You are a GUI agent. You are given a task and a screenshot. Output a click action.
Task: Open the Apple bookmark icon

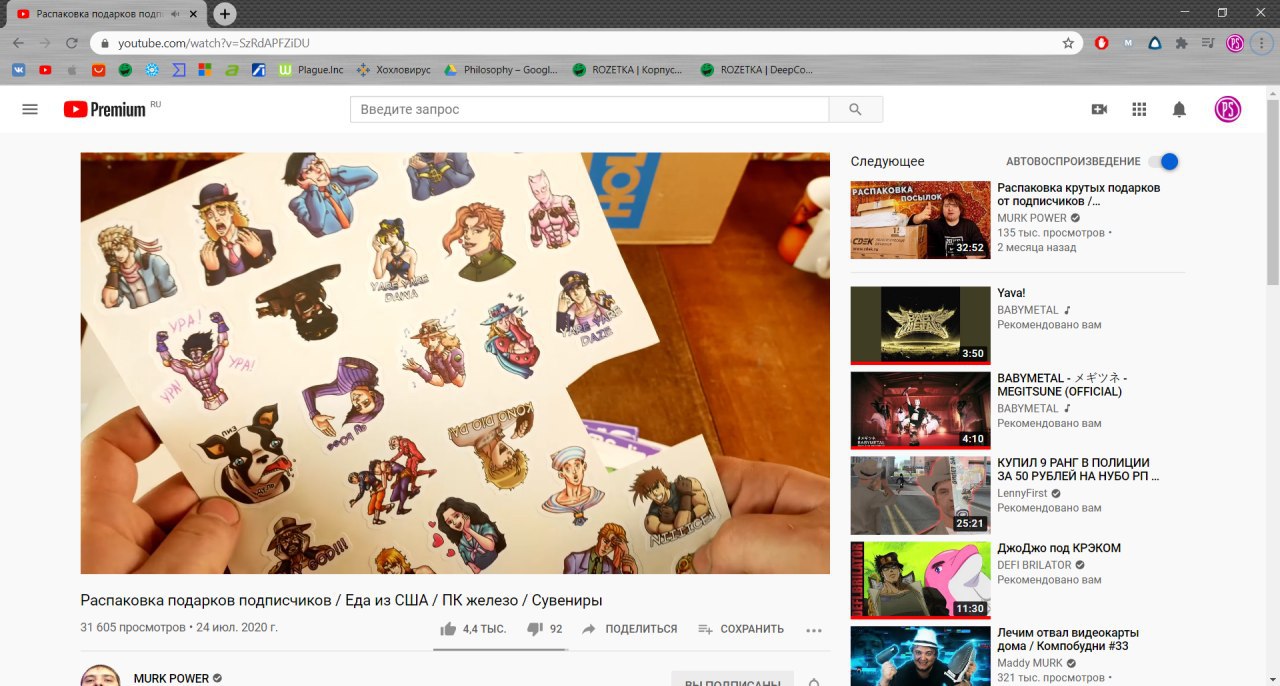72,70
